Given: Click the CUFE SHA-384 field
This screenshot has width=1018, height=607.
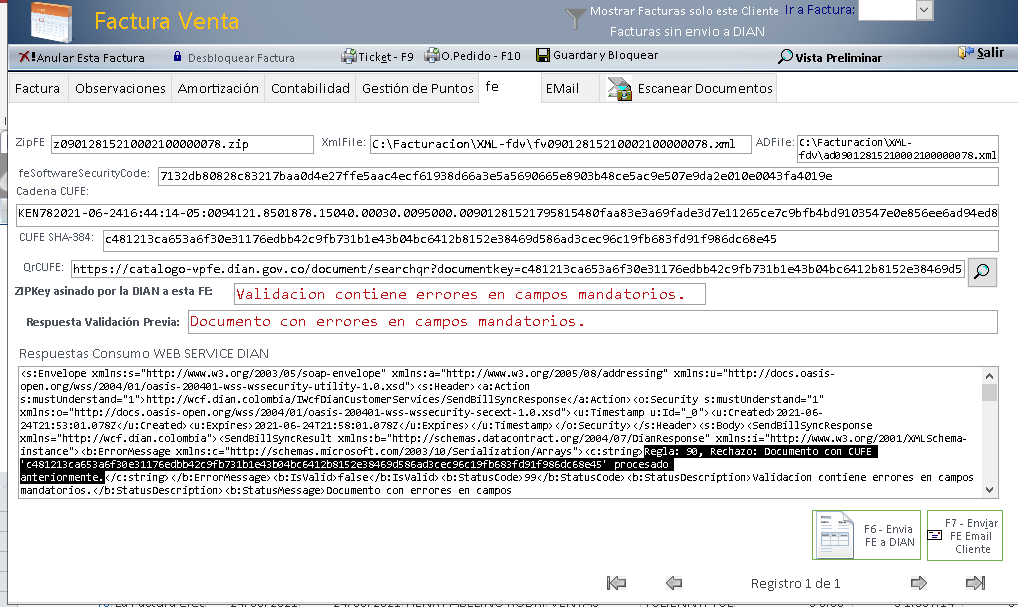Looking at the screenshot, I should (551, 240).
